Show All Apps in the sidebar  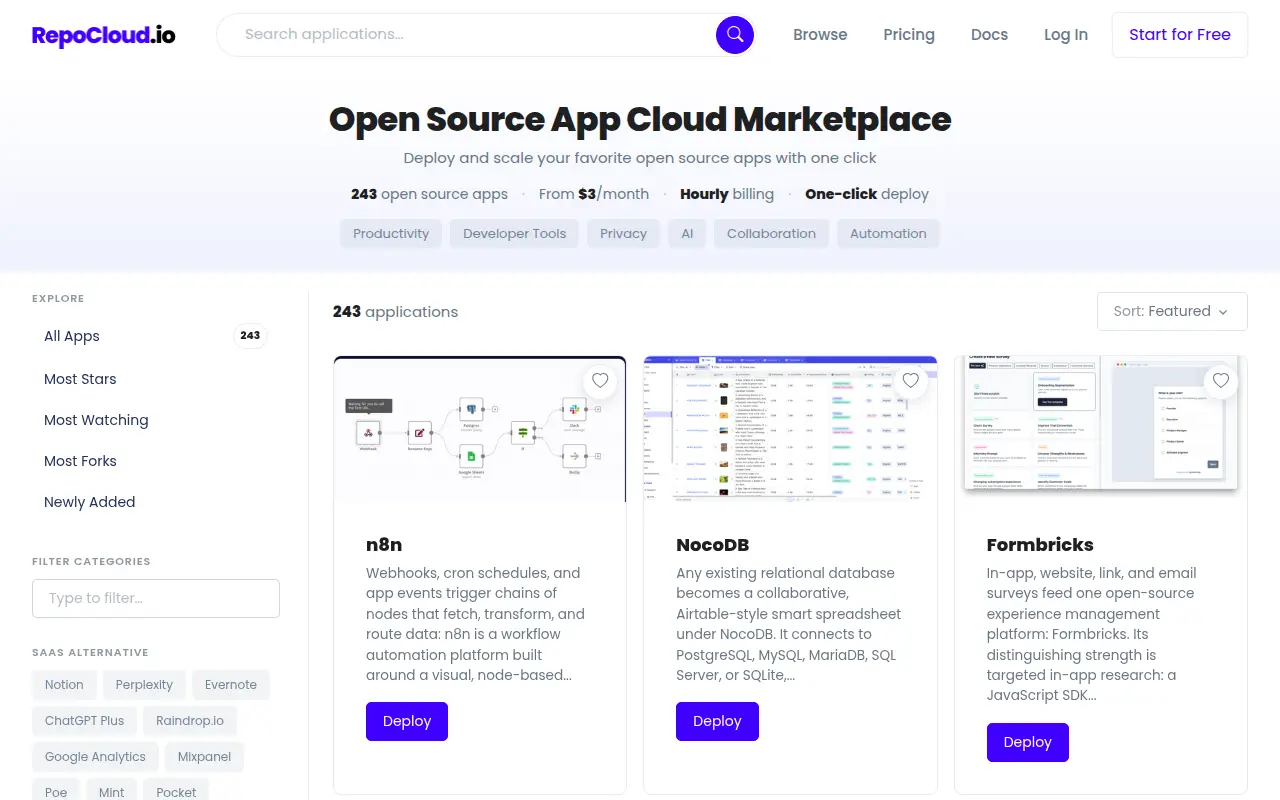156,336
